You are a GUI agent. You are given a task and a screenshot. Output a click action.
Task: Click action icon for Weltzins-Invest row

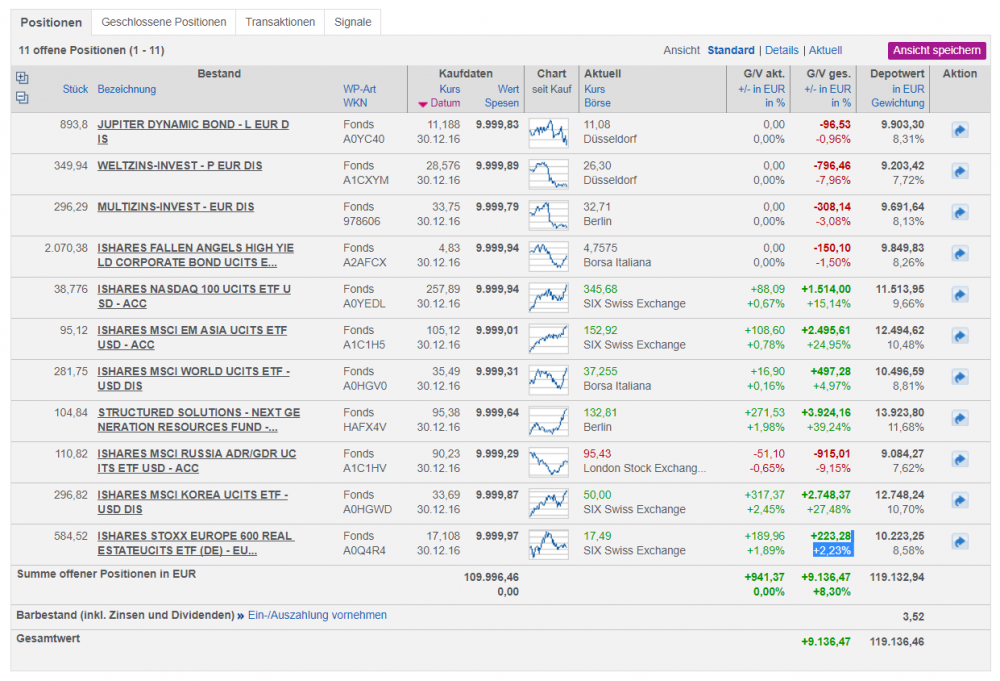pos(959,172)
